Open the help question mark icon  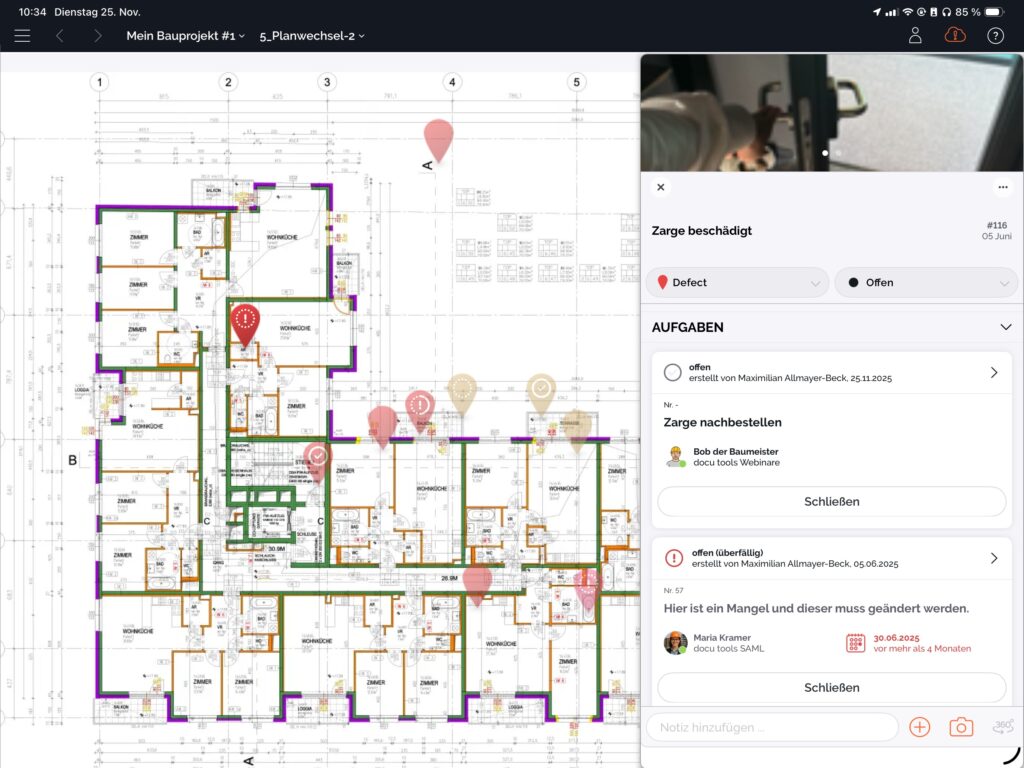[x=995, y=36]
